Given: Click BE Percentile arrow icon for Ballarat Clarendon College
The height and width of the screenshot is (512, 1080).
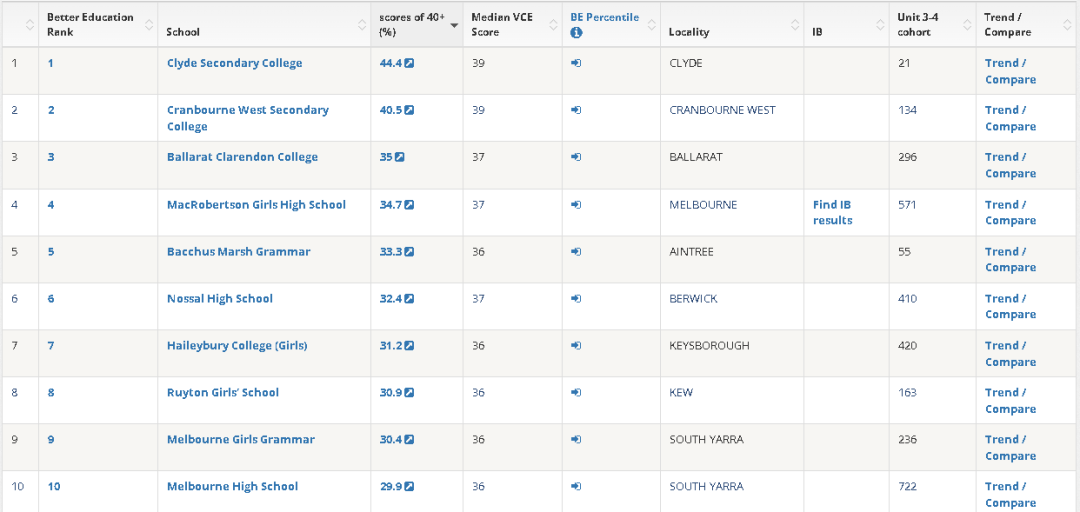Looking at the screenshot, I should pos(576,157).
